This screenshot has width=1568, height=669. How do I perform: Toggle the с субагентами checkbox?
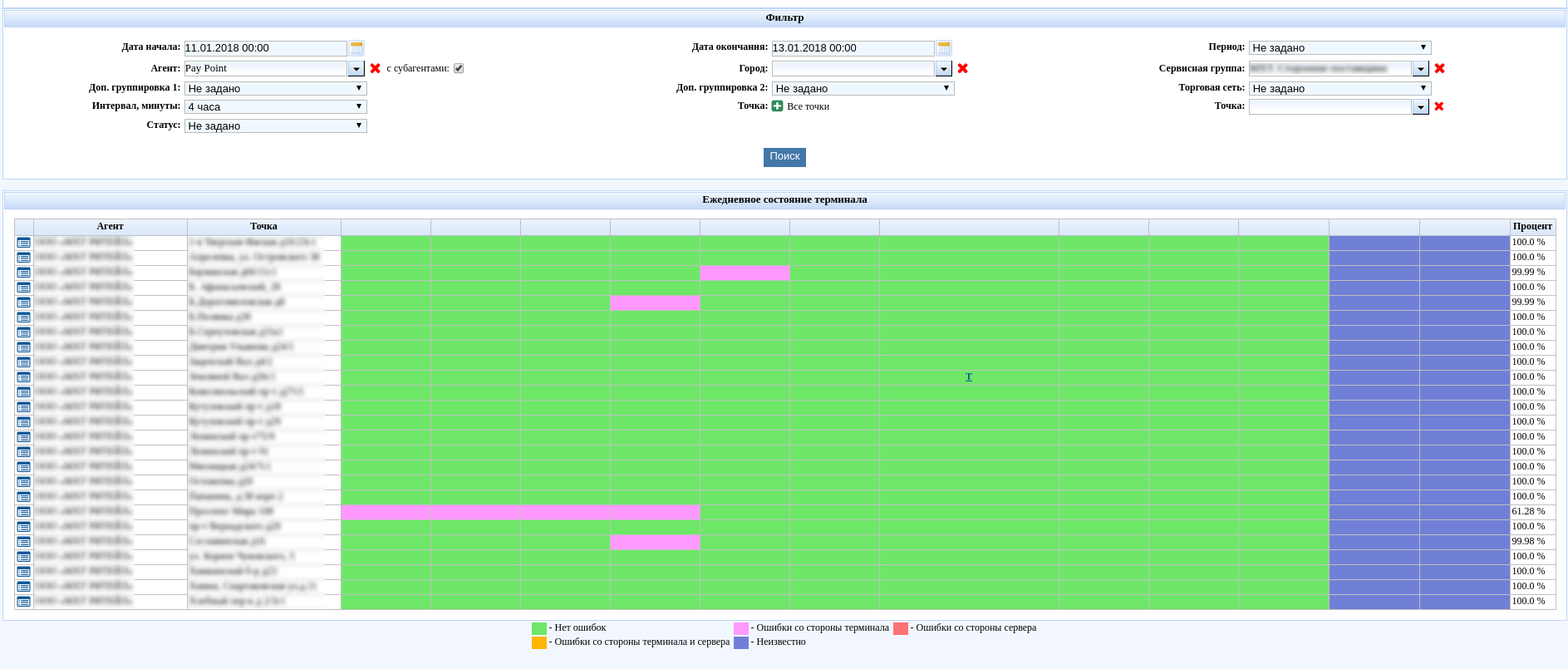459,68
